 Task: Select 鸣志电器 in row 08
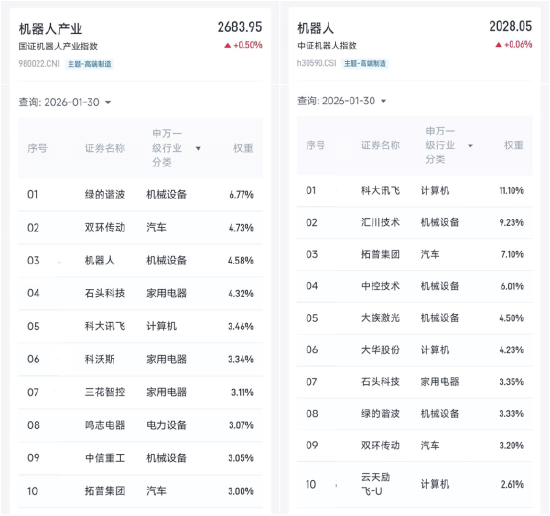pyautogui.click(x=105, y=425)
